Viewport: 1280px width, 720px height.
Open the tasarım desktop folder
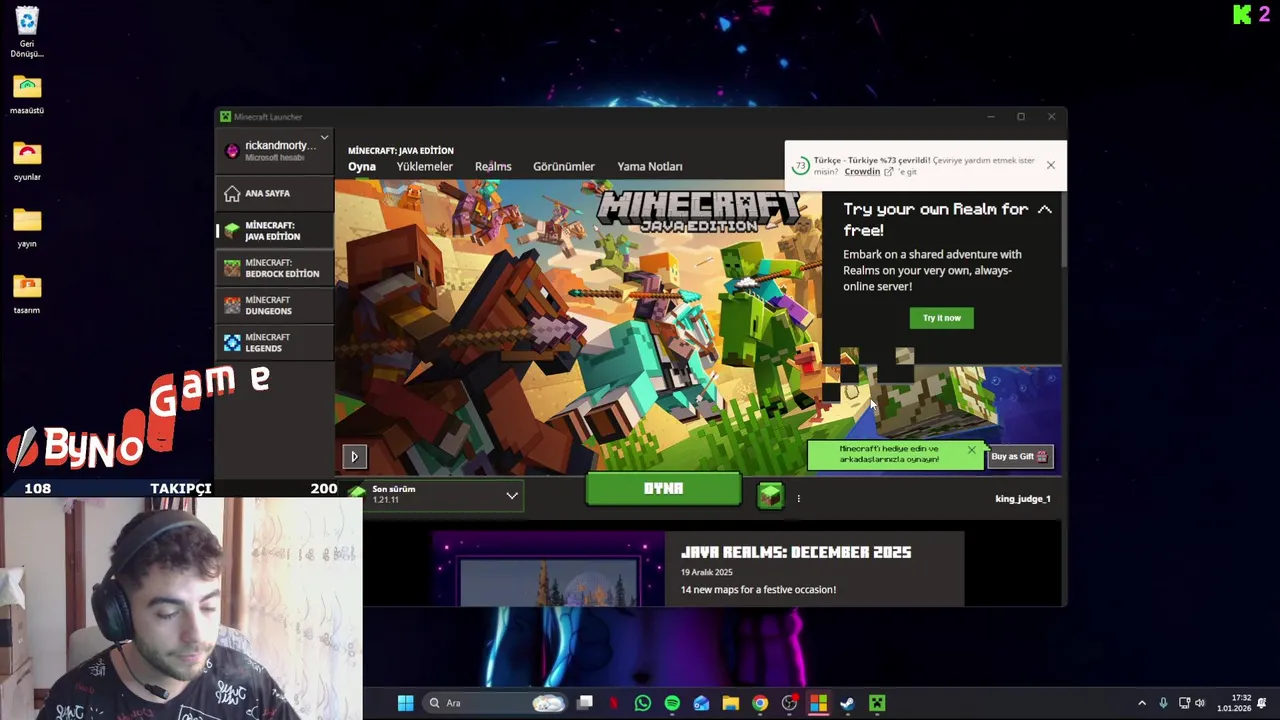click(x=27, y=294)
